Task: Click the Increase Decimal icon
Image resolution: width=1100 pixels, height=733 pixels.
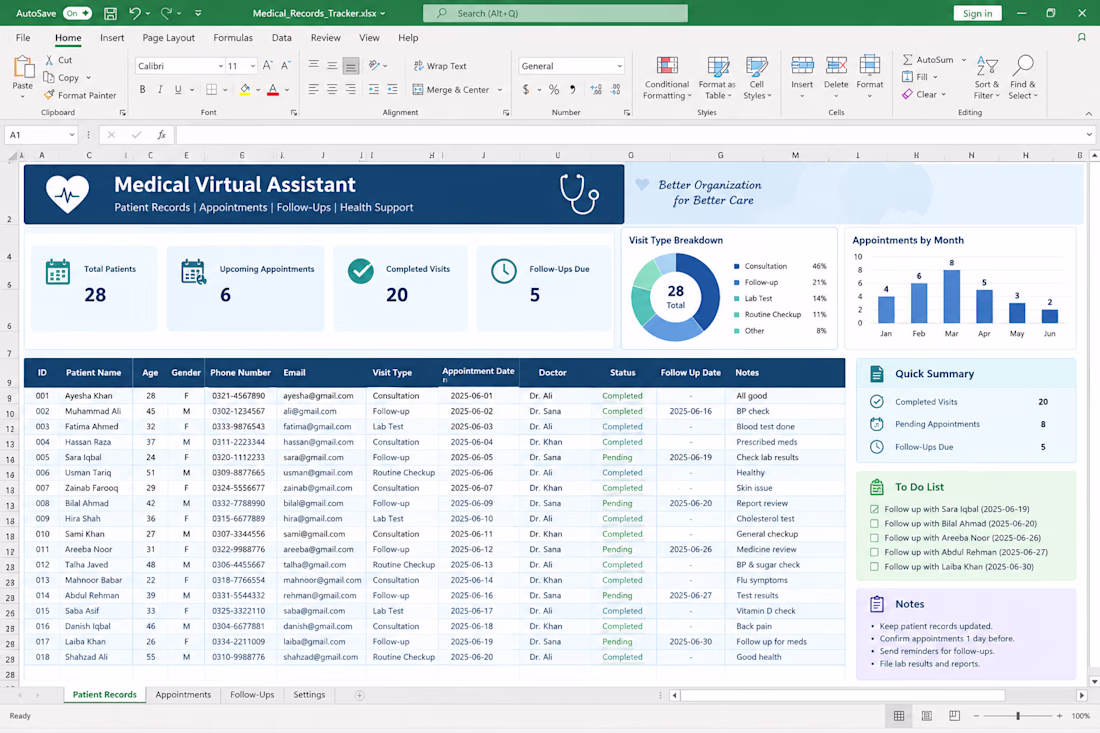Action: tap(596, 89)
